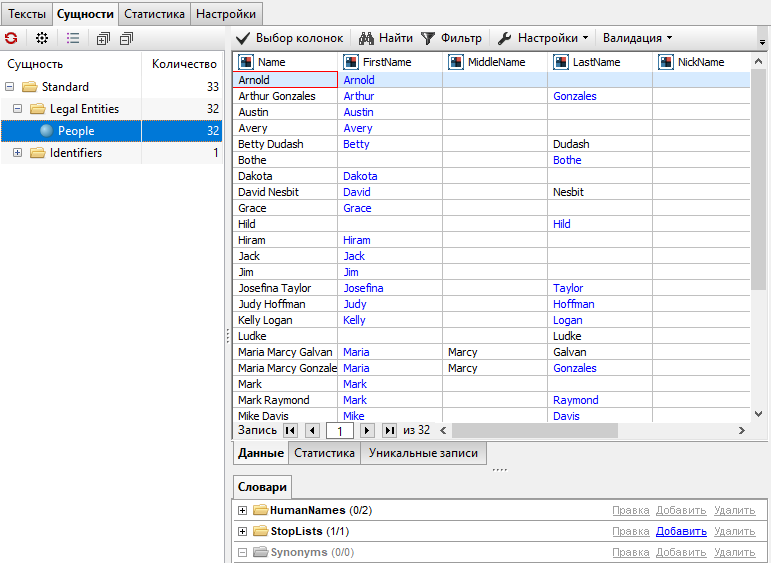The width and height of the screenshot is (771, 563).
Task: Click Найти binoculars search button
Action: coord(386,38)
